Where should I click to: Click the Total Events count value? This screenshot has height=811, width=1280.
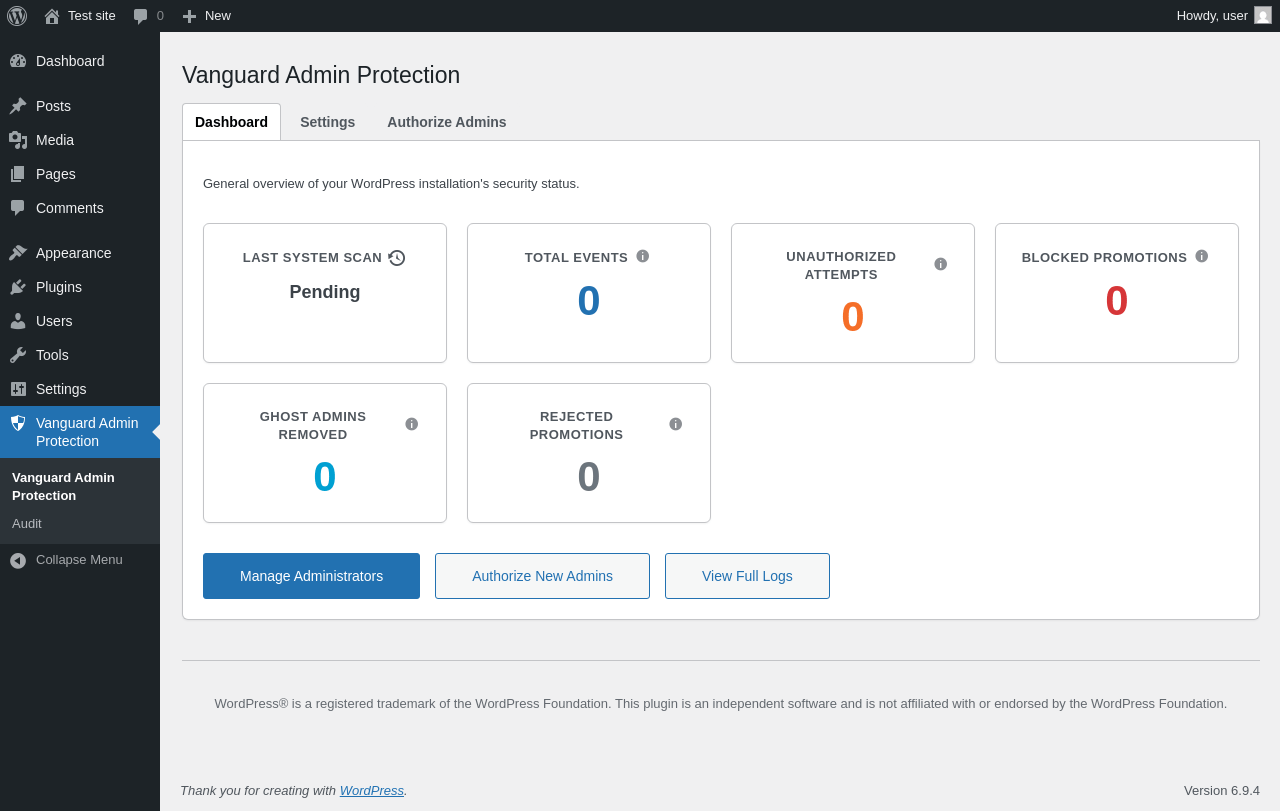[x=589, y=301]
